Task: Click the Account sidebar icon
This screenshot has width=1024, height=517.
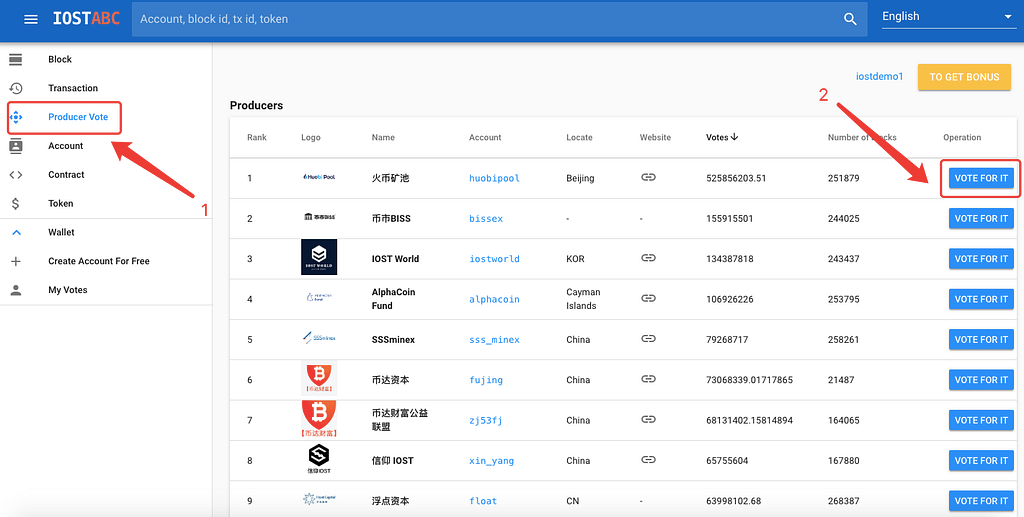Action: pos(16,146)
